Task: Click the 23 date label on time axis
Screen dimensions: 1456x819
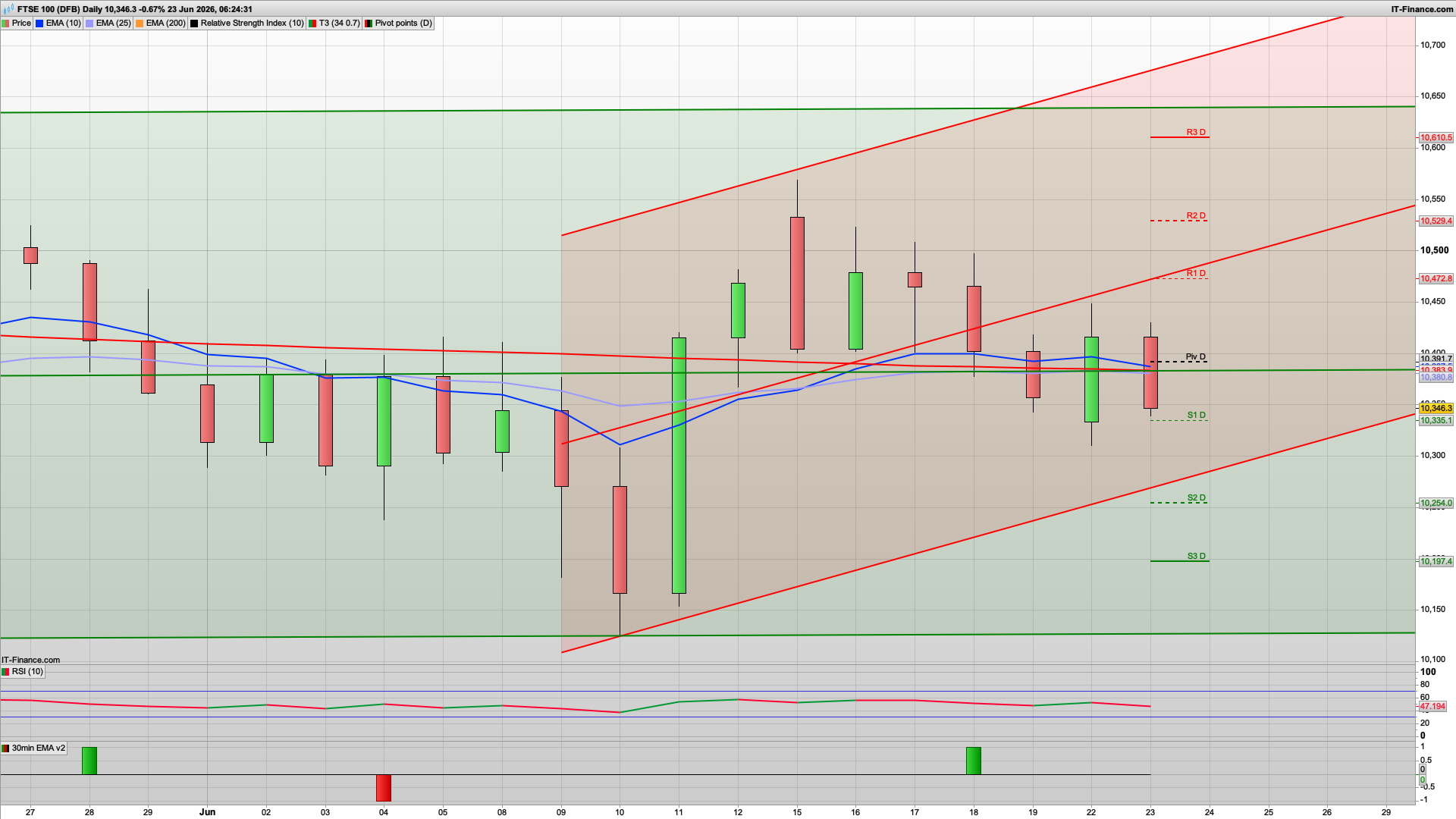Action: pyautogui.click(x=1150, y=812)
